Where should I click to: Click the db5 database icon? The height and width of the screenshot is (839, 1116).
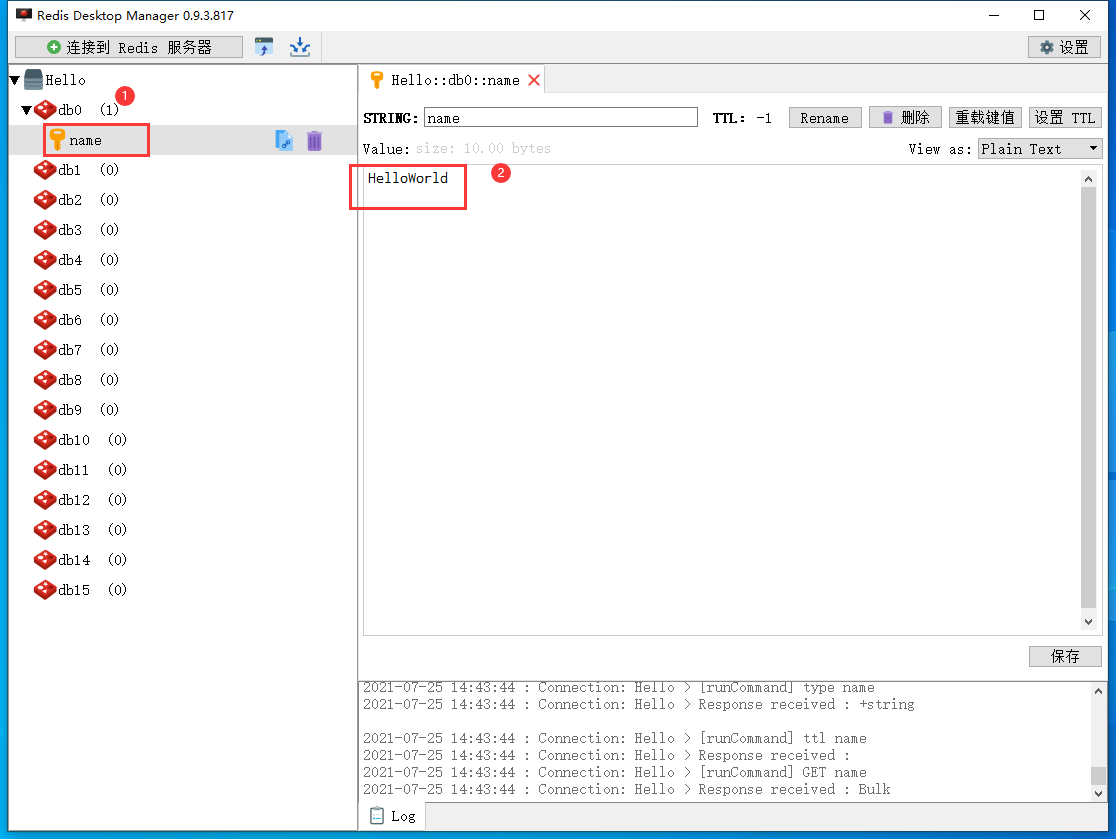click(45, 290)
